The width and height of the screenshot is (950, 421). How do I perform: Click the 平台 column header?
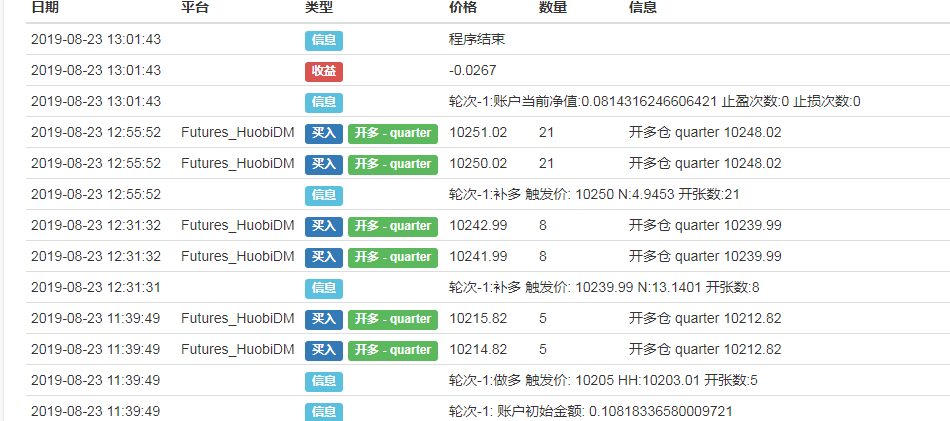[x=195, y=8]
